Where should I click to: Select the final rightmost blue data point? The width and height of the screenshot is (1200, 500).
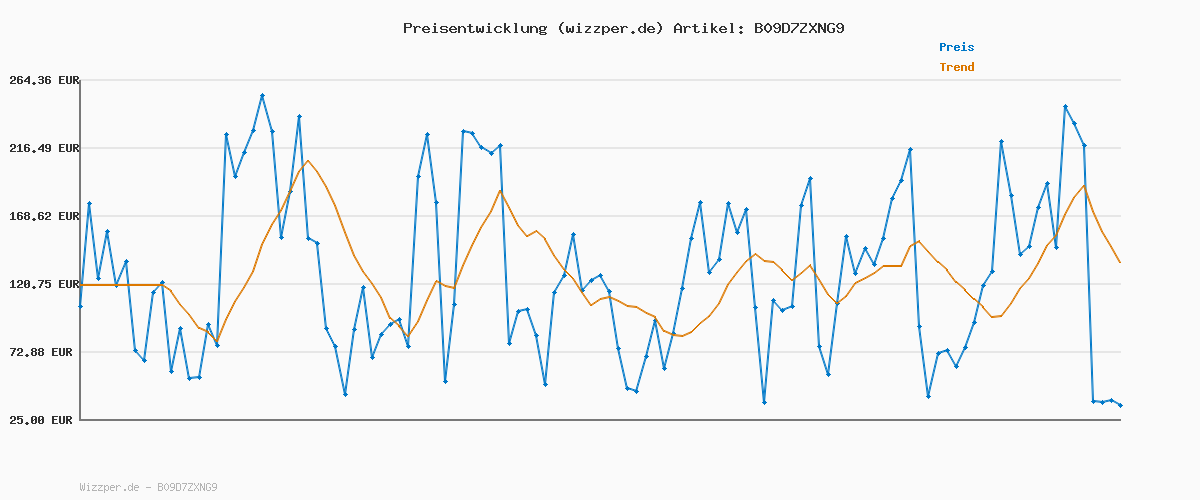point(1120,405)
